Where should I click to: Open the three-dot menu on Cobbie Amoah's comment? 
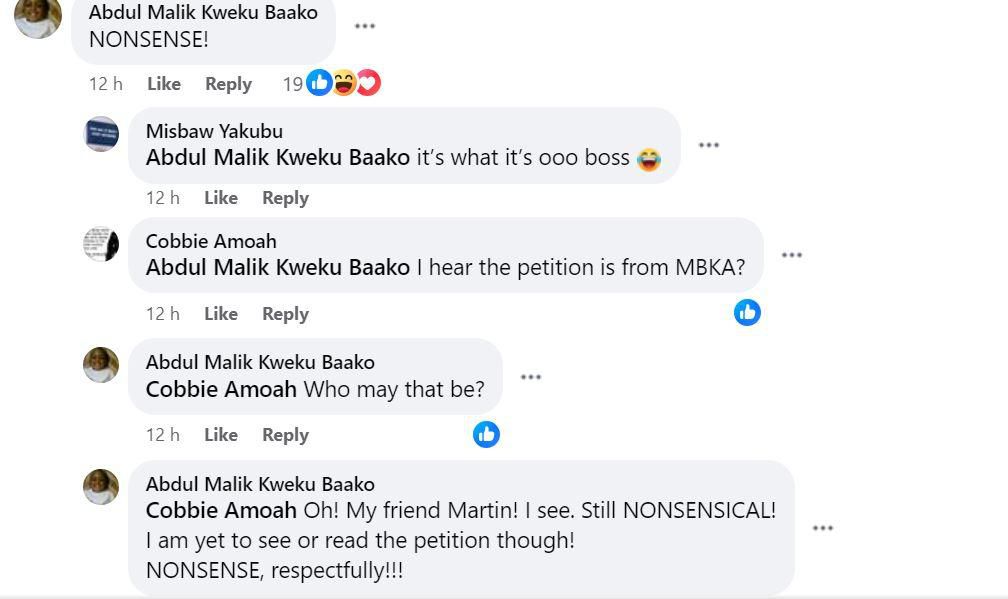[792, 255]
